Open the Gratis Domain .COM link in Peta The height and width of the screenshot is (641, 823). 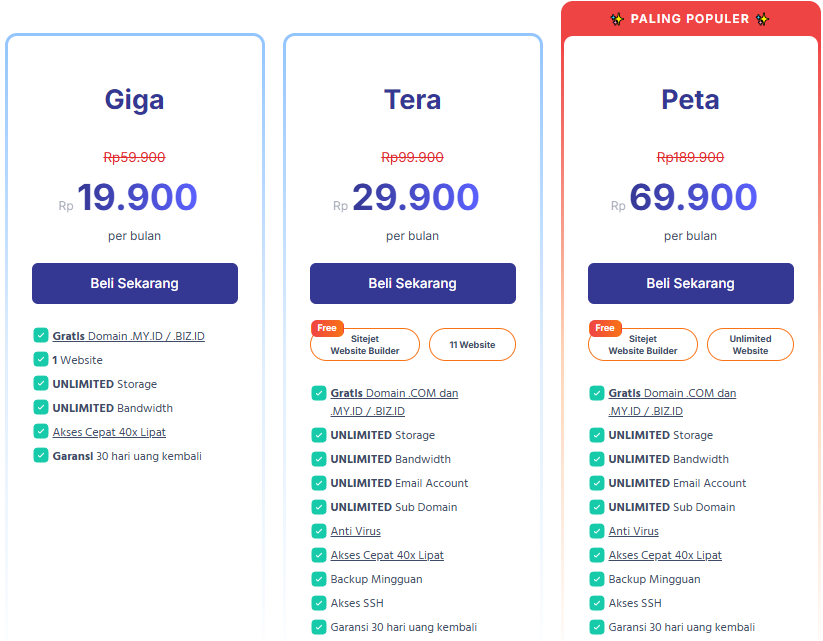(x=672, y=392)
